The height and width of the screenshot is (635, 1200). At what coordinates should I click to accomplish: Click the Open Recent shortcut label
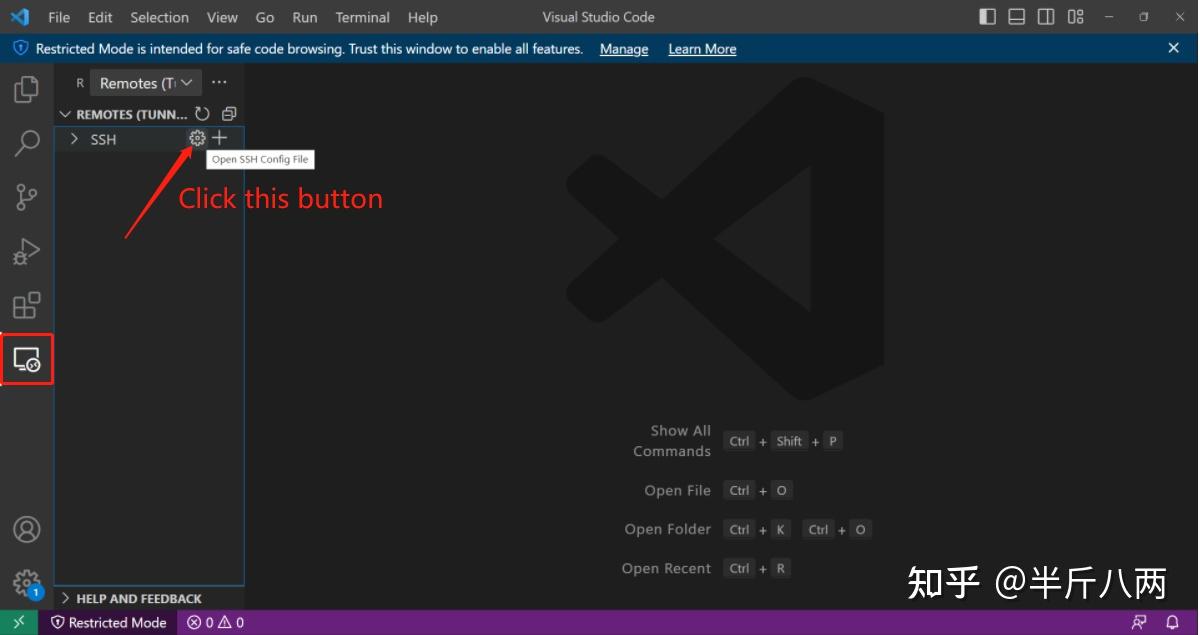[666, 568]
